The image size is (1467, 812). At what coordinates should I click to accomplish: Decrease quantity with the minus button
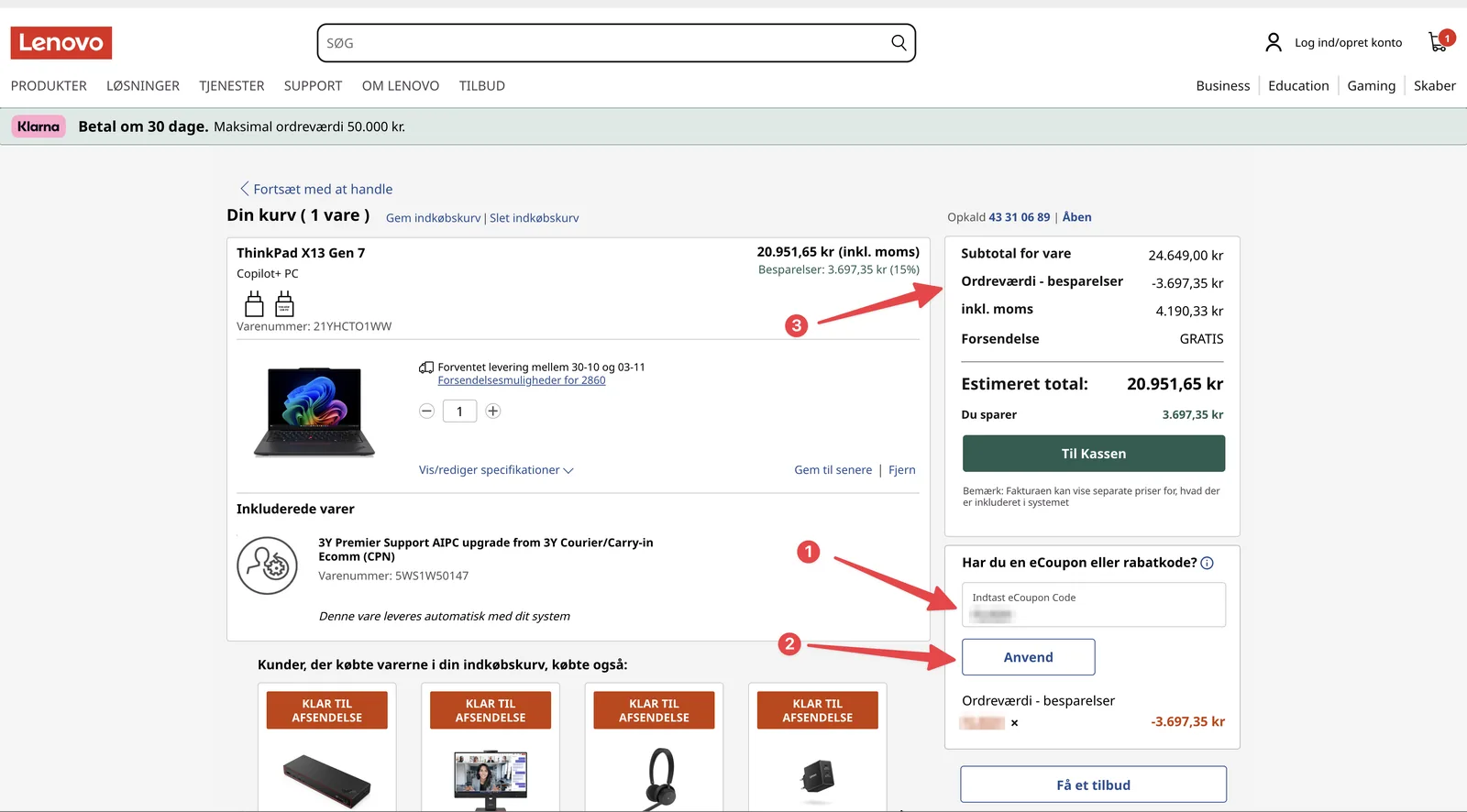(x=426, y=411)
